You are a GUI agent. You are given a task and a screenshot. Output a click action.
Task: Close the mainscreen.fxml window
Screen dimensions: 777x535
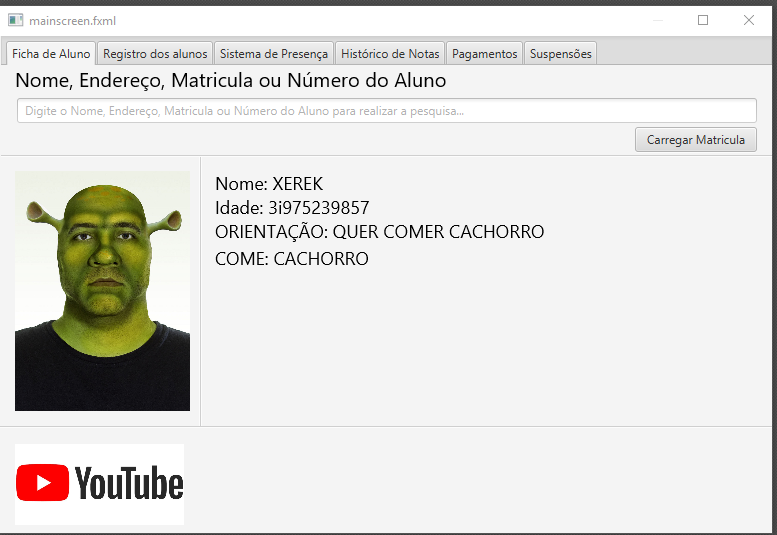[x=749, y=20]
